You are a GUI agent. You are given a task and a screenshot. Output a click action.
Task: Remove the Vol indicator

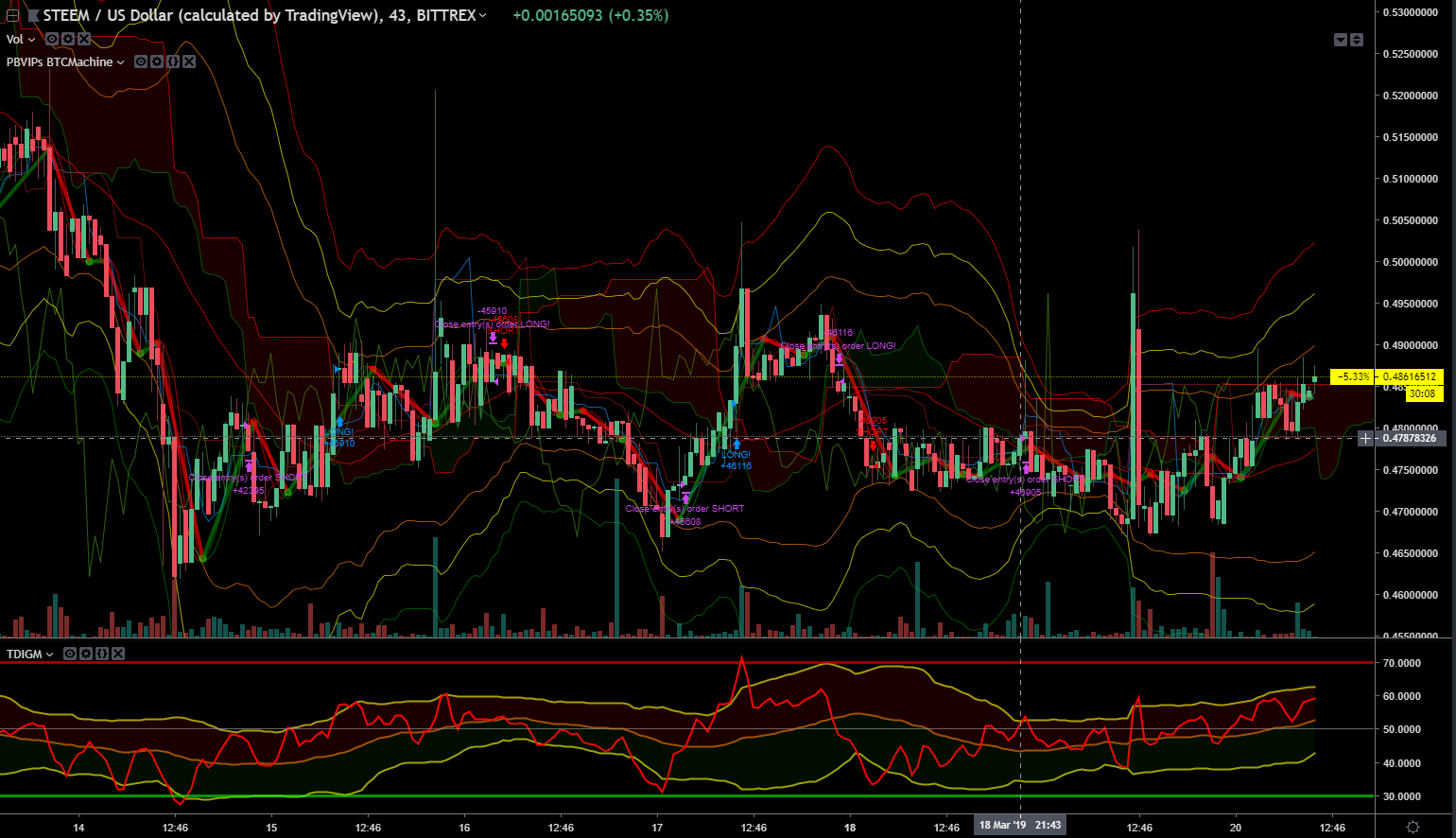click(84, 39)
